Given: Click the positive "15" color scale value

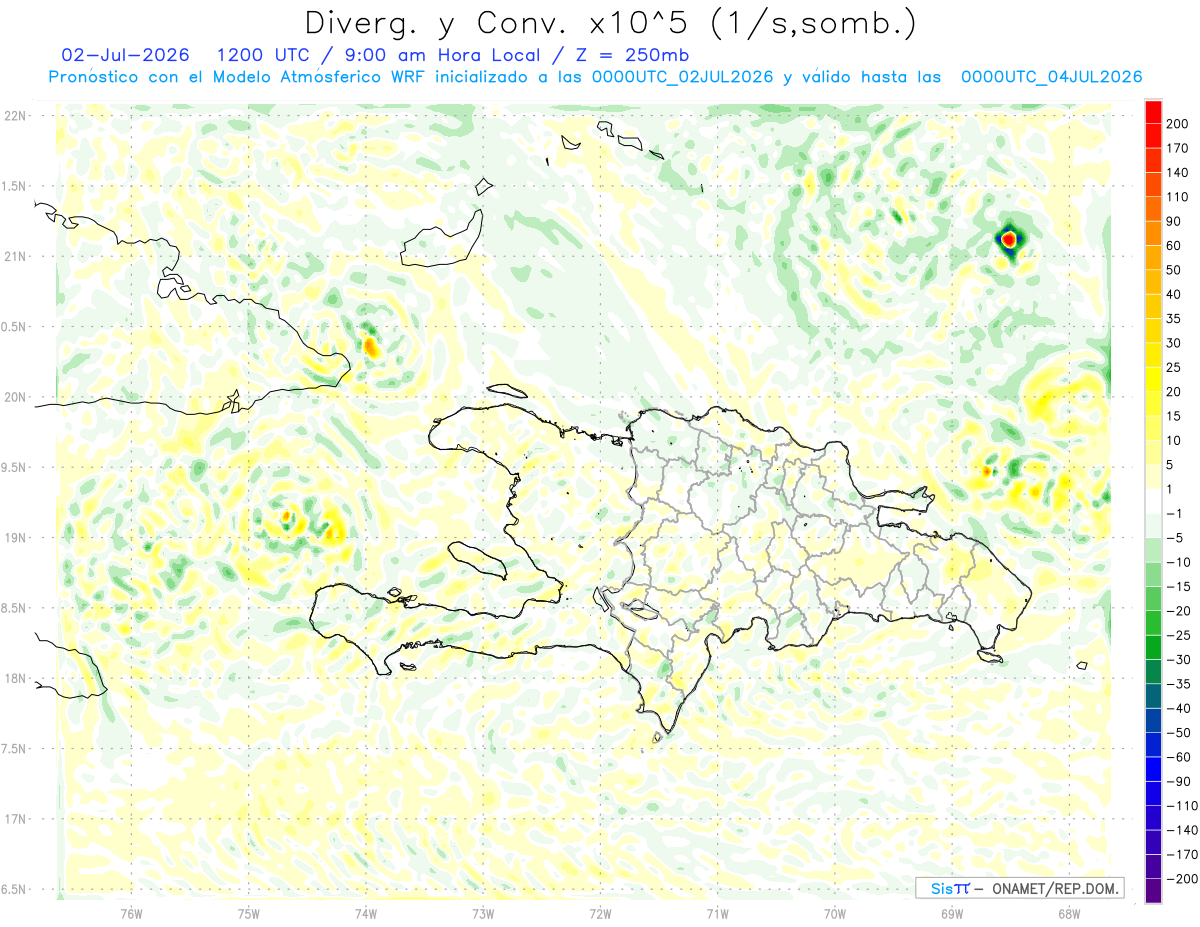Looking at the screenshot, I should point(1175,416).
